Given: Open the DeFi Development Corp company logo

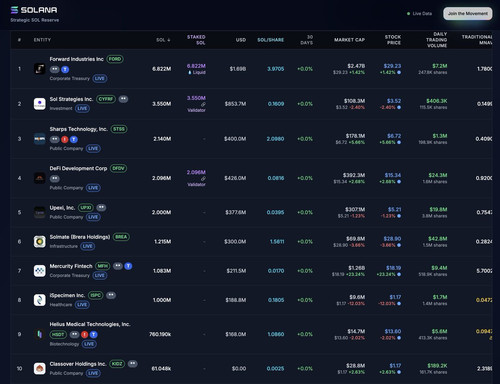Looking at the screenshot, I should coord(40,178).
